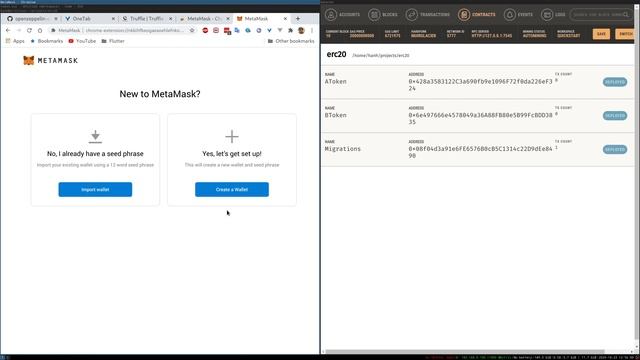Click Deployed badge for Migrations

point(615,149)
